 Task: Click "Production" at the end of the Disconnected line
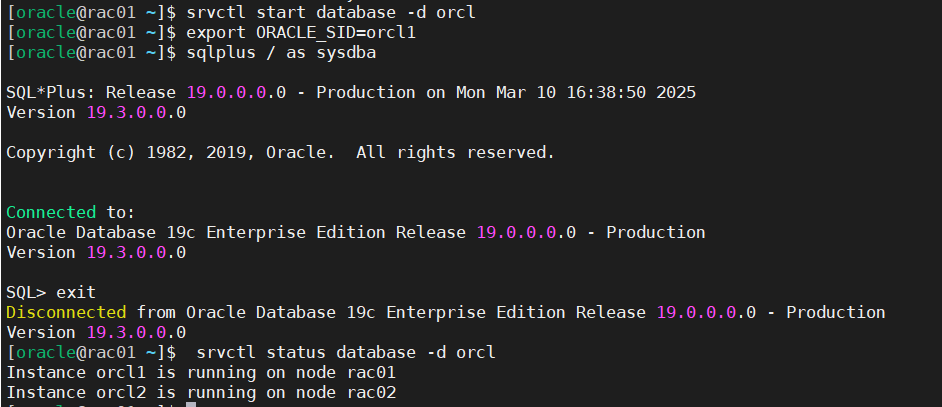click(x=835, y=312)
